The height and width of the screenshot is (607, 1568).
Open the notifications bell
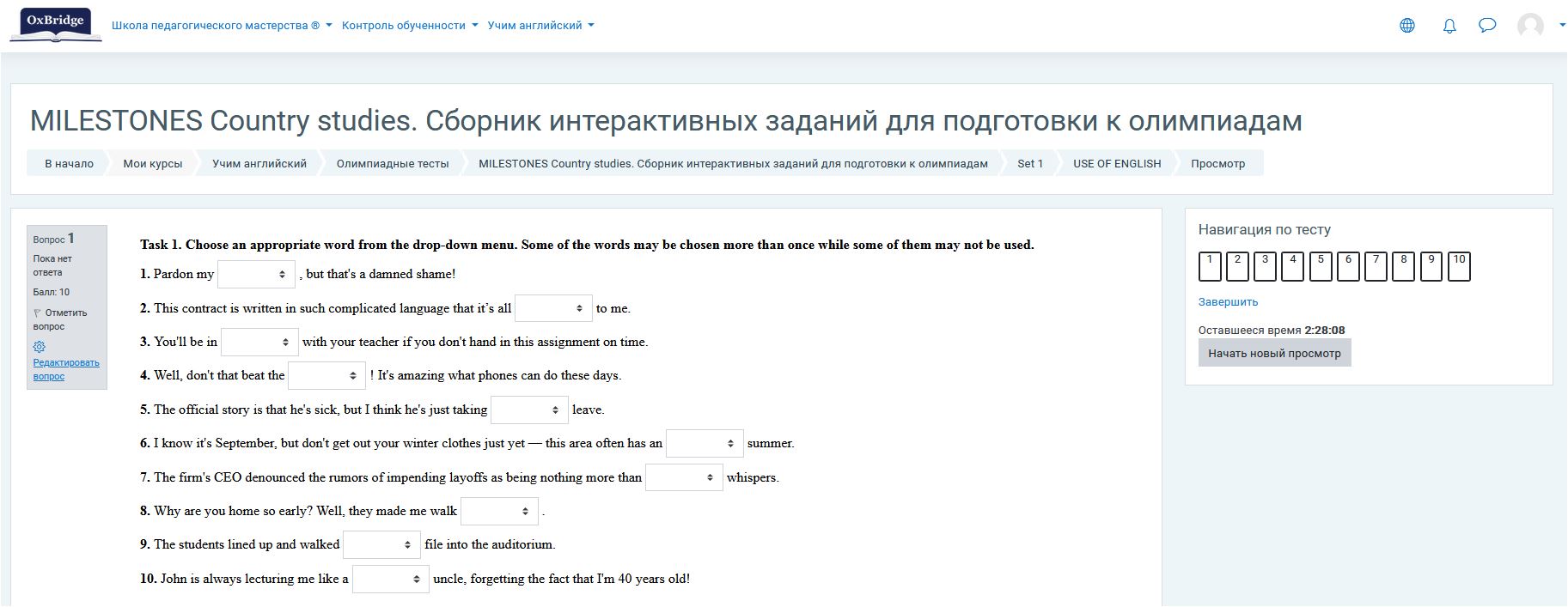(x=1449, y=26)
